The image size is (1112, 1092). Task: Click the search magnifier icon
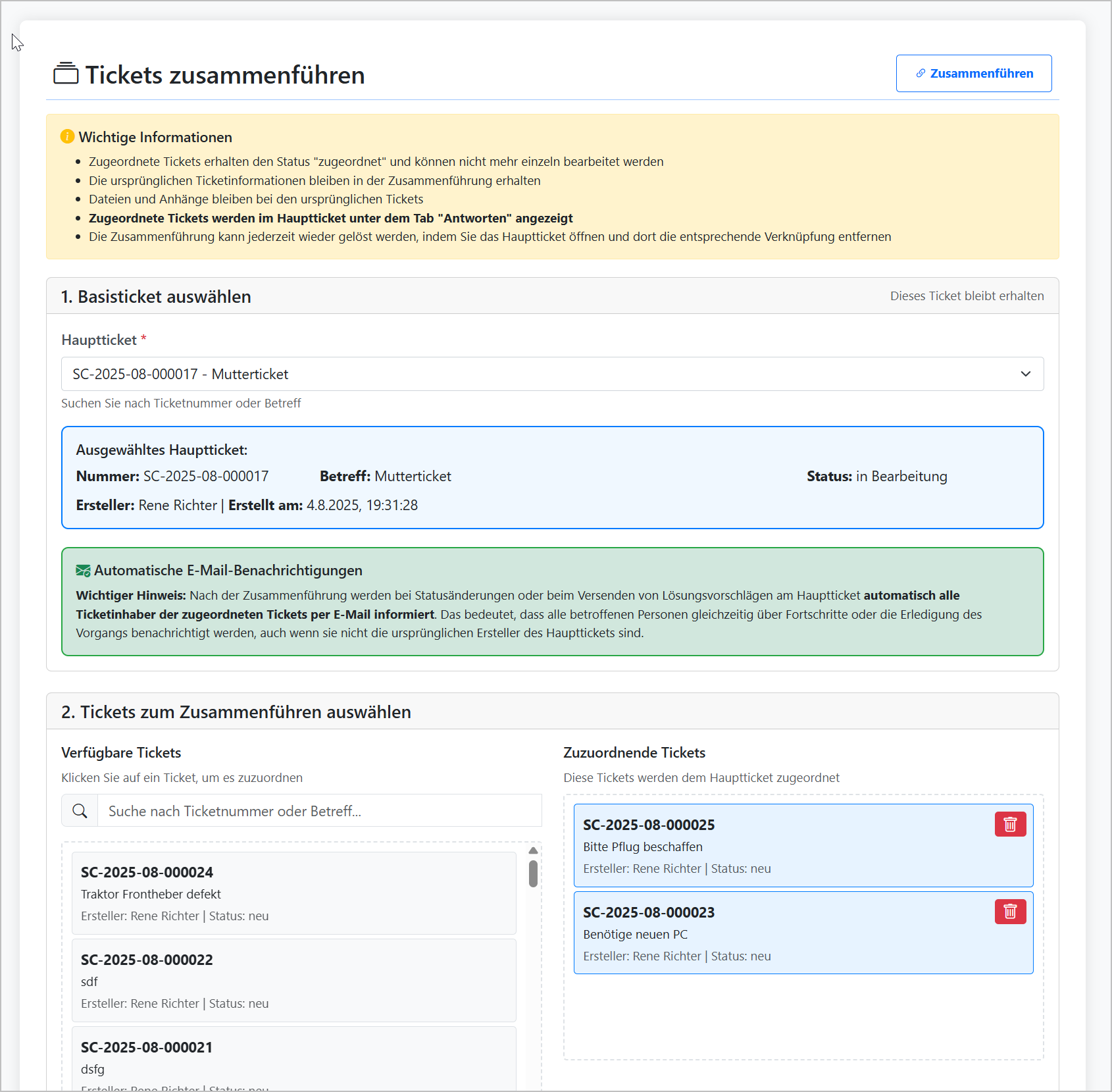tap(80, 811)
